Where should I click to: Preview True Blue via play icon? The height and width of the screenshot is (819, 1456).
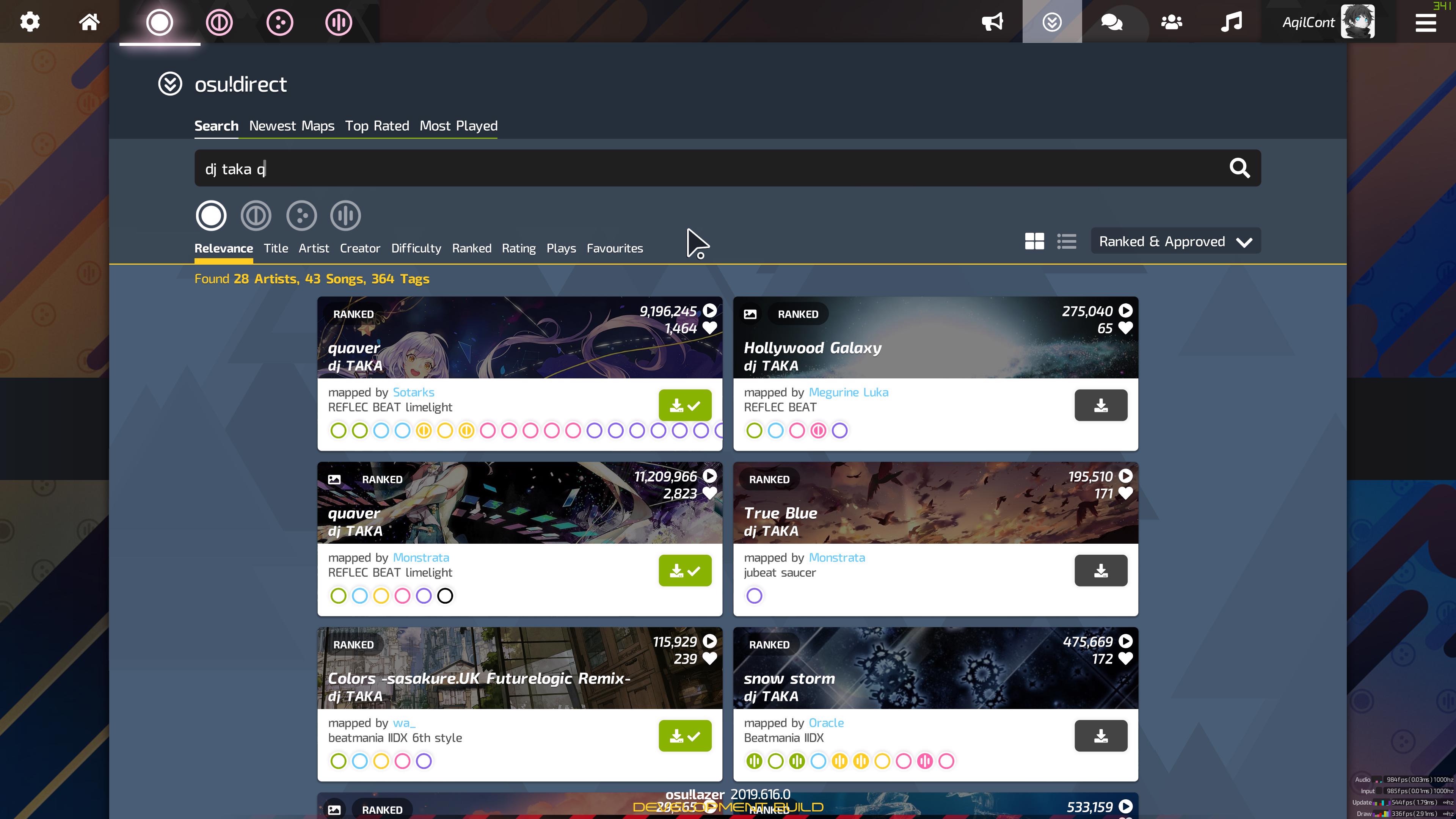click(x=1125, y=476)
